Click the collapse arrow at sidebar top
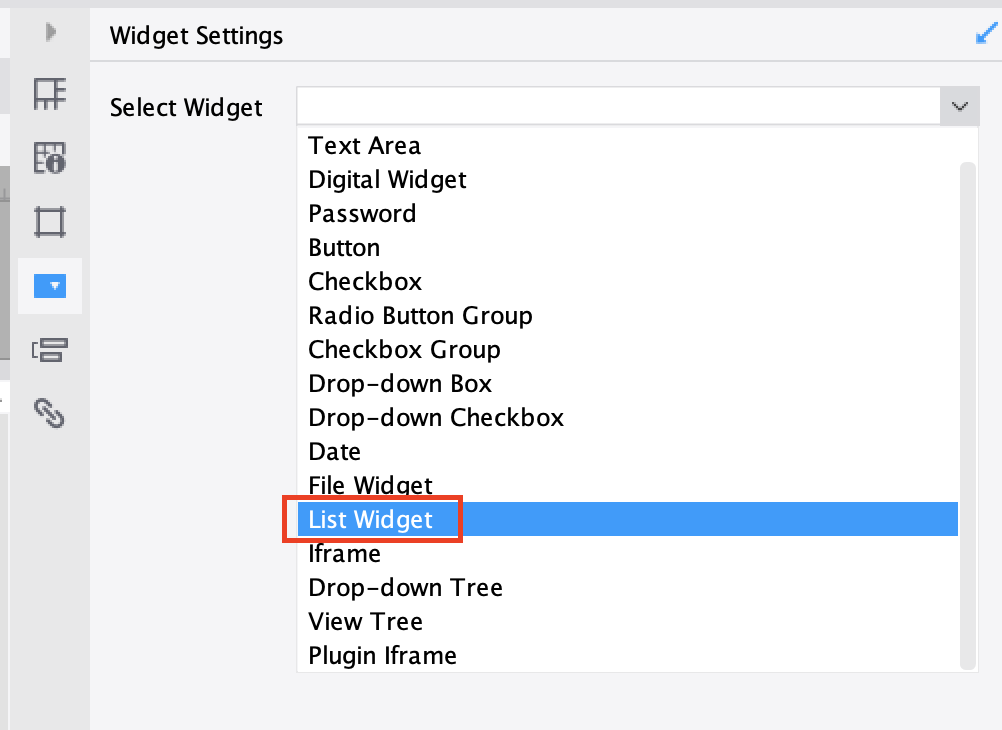The height and width of the screenshot is (730, 1002). click(x=49, y=32)
